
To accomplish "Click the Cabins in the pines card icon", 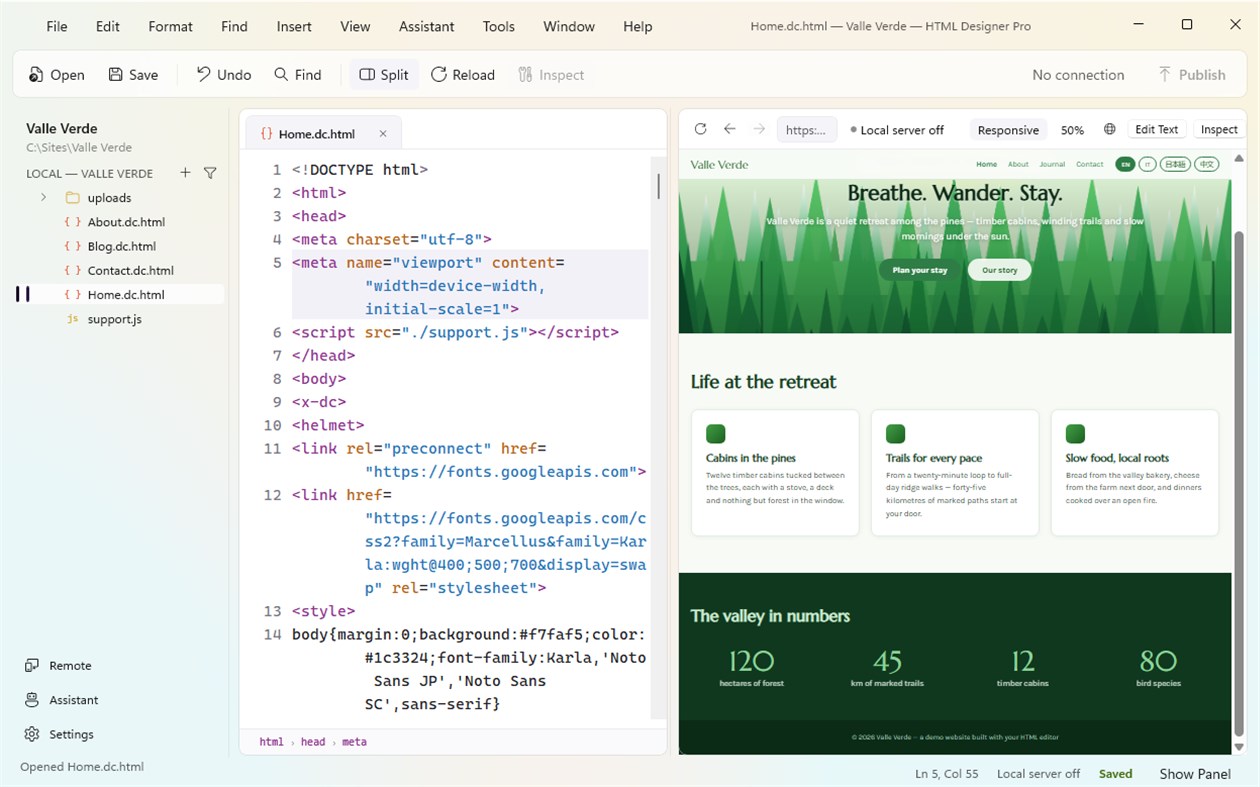I will click(716, 434).
